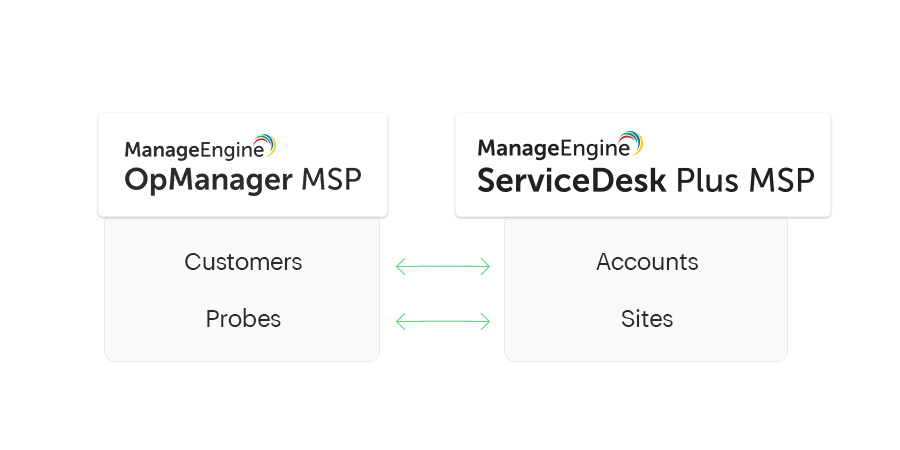The width and height of the screenshot is (900, 450).
Task: Click ManageEngine wordmark in the OpManager card
Action: tap(194, 150)
